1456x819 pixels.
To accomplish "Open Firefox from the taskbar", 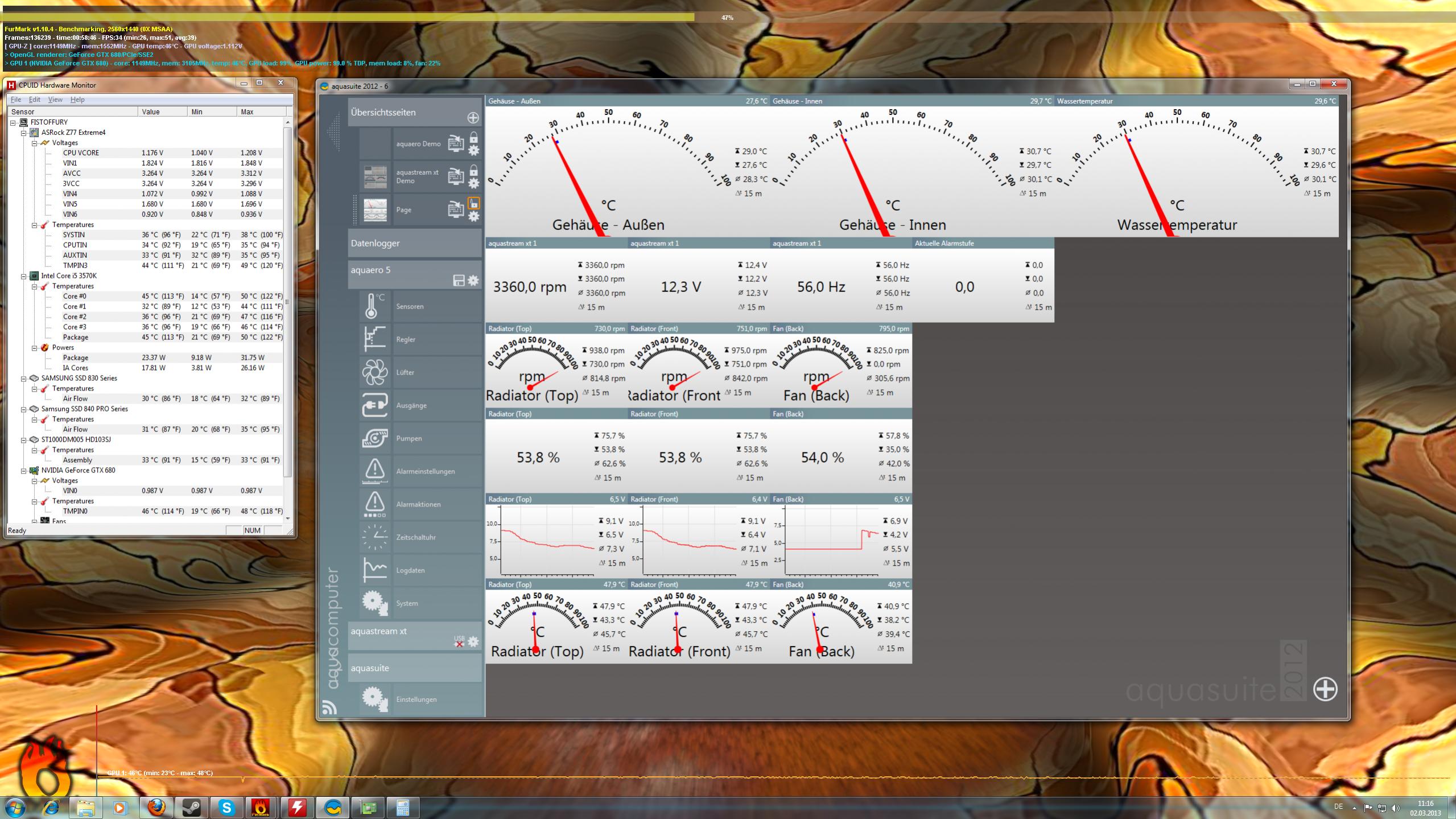I will click(x=156, y=807).
